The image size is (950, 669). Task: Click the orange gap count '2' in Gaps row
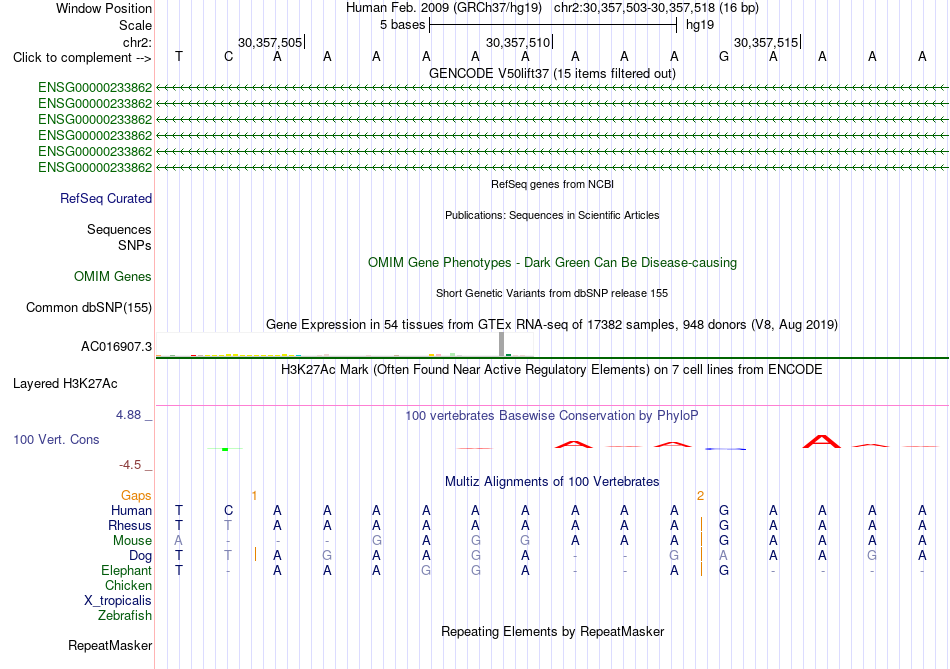pos(700,496)
